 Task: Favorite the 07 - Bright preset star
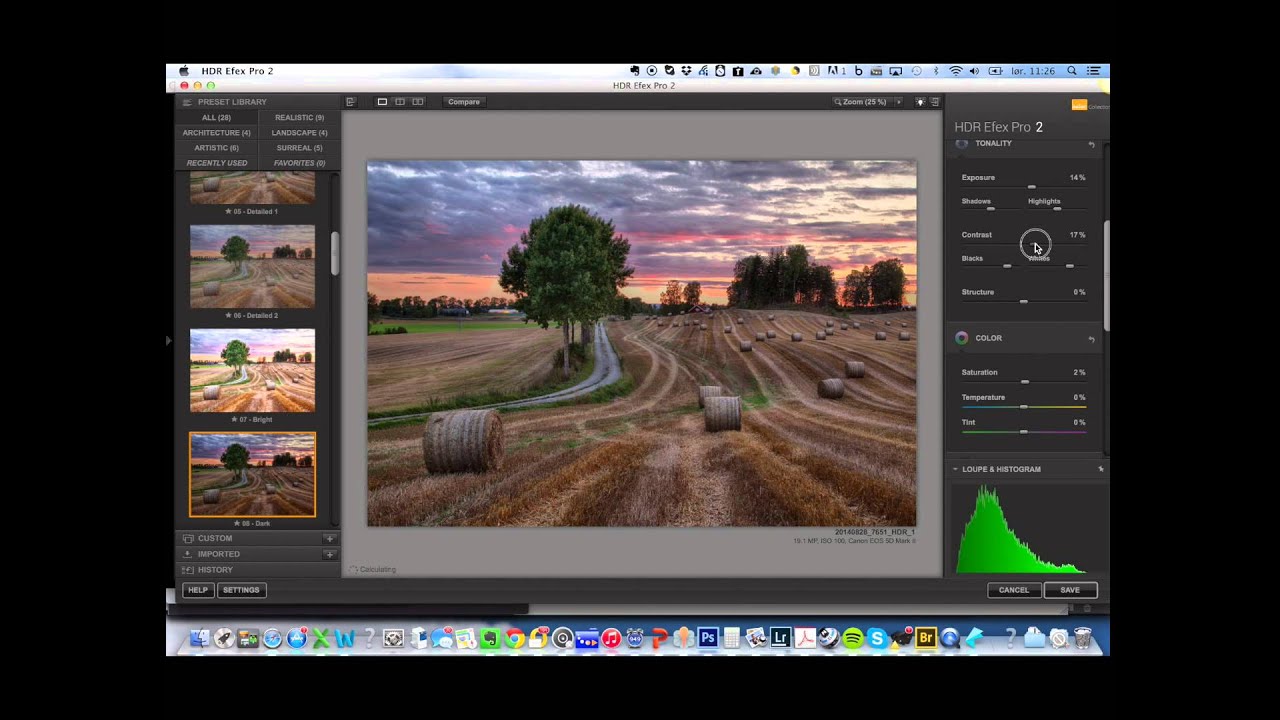click(233, 419)
